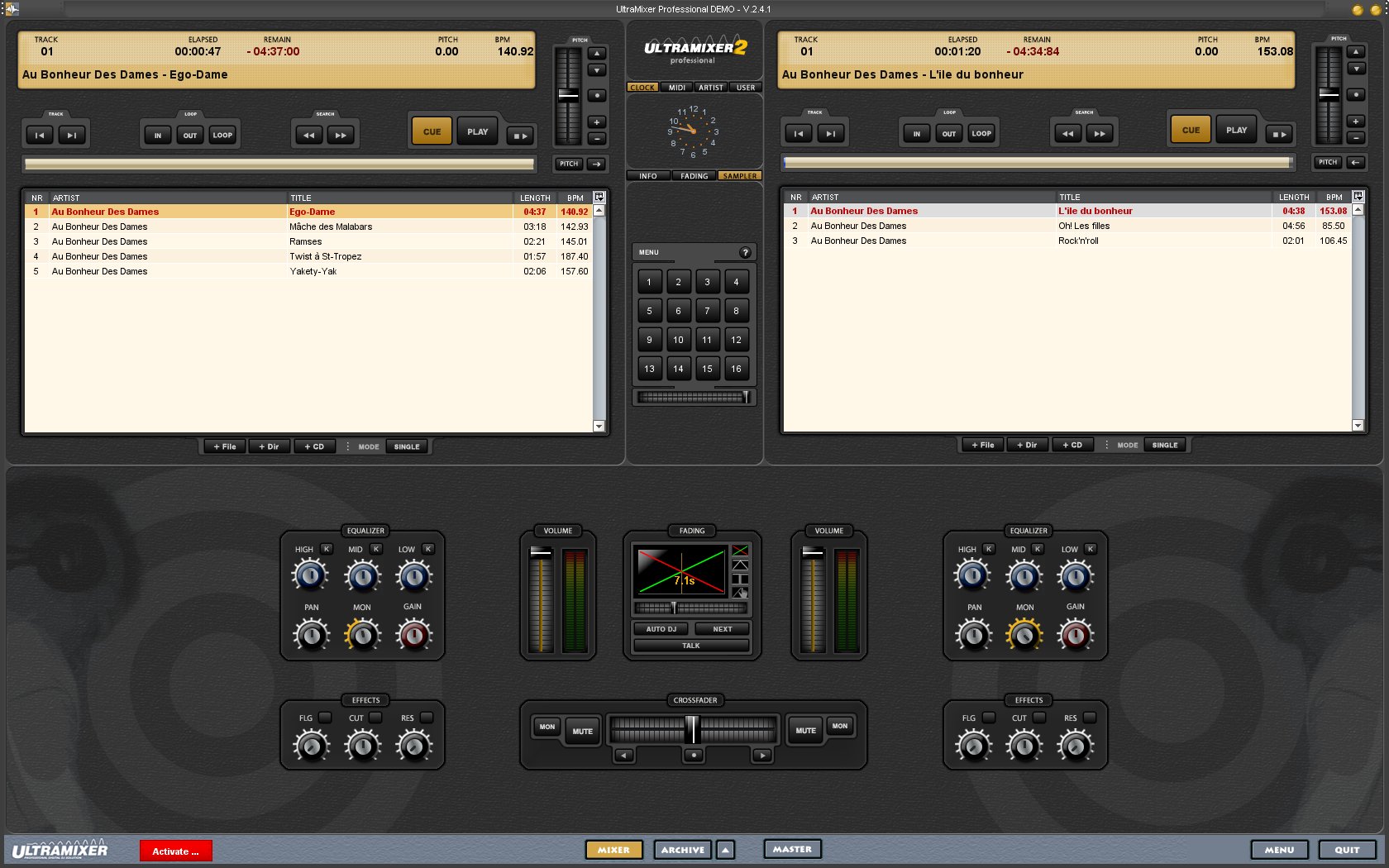Mute the right deck at crossfader
The height and width of the screenshot is (868, 1389).
pos(805,731)
